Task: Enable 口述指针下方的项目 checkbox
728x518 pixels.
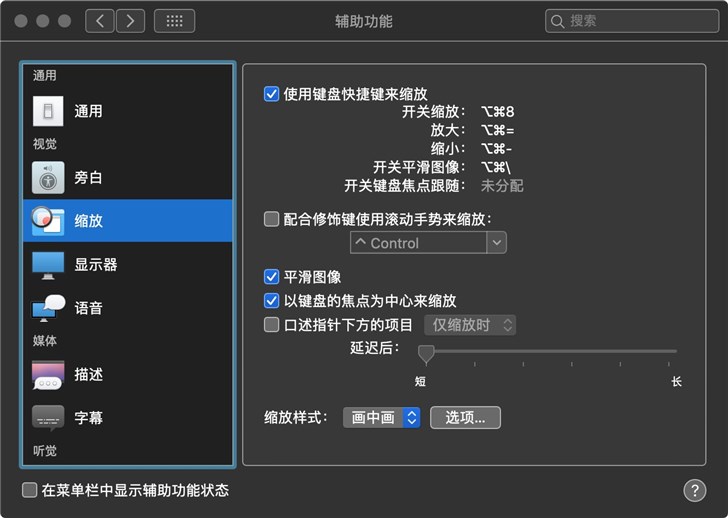Action: click(x=271, y=324)
